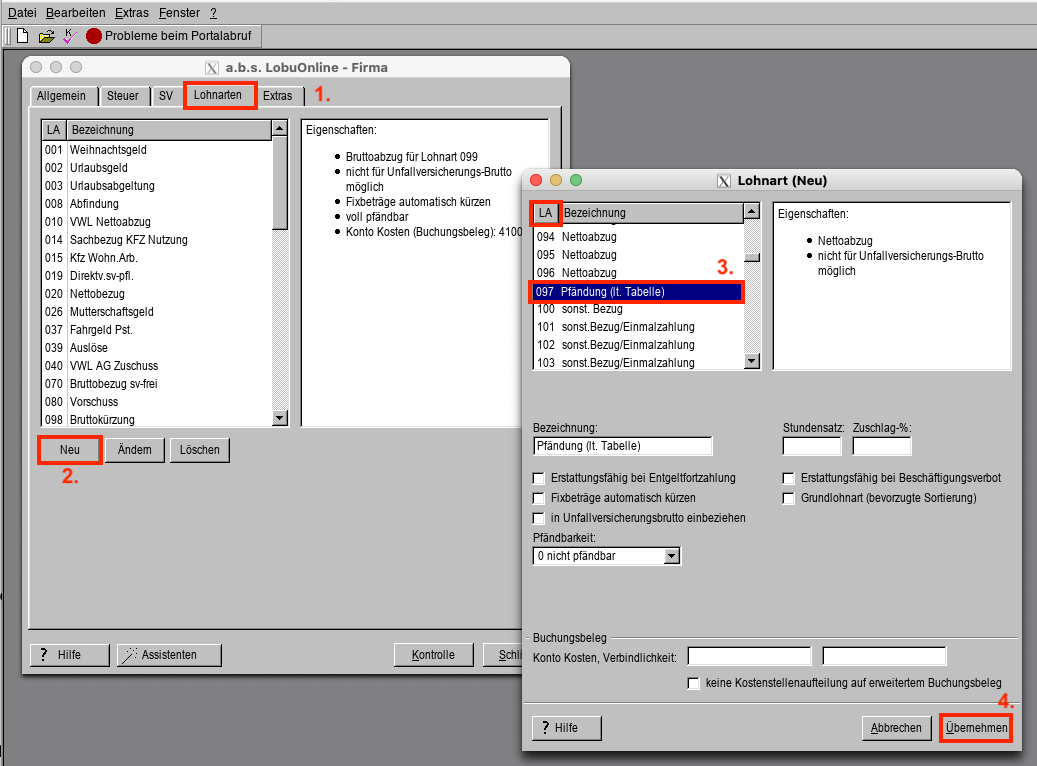The height and width of the screenshot is (766, 1037).
Task: Click Hilfe in the Lohnart dialog
Action: point(567,728)
